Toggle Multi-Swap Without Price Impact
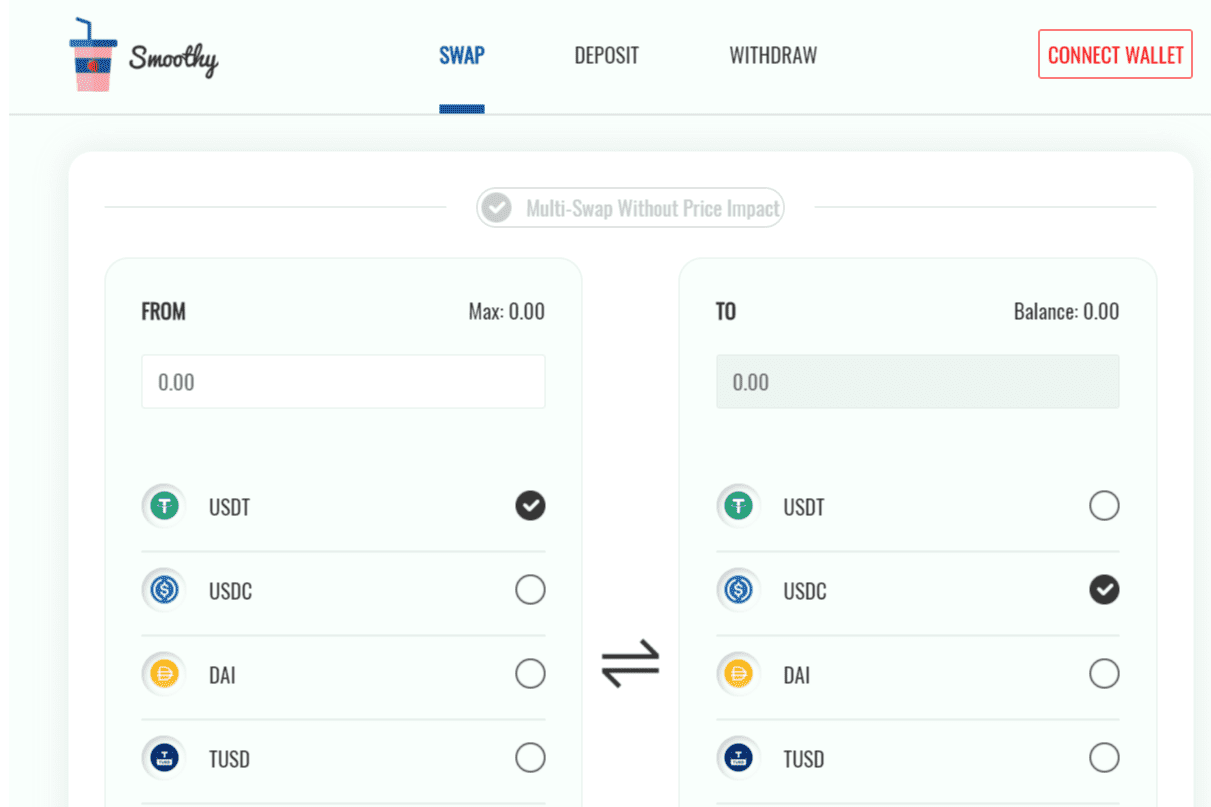The width and height of the screenshot is (1211, 807). click(495, 208)
